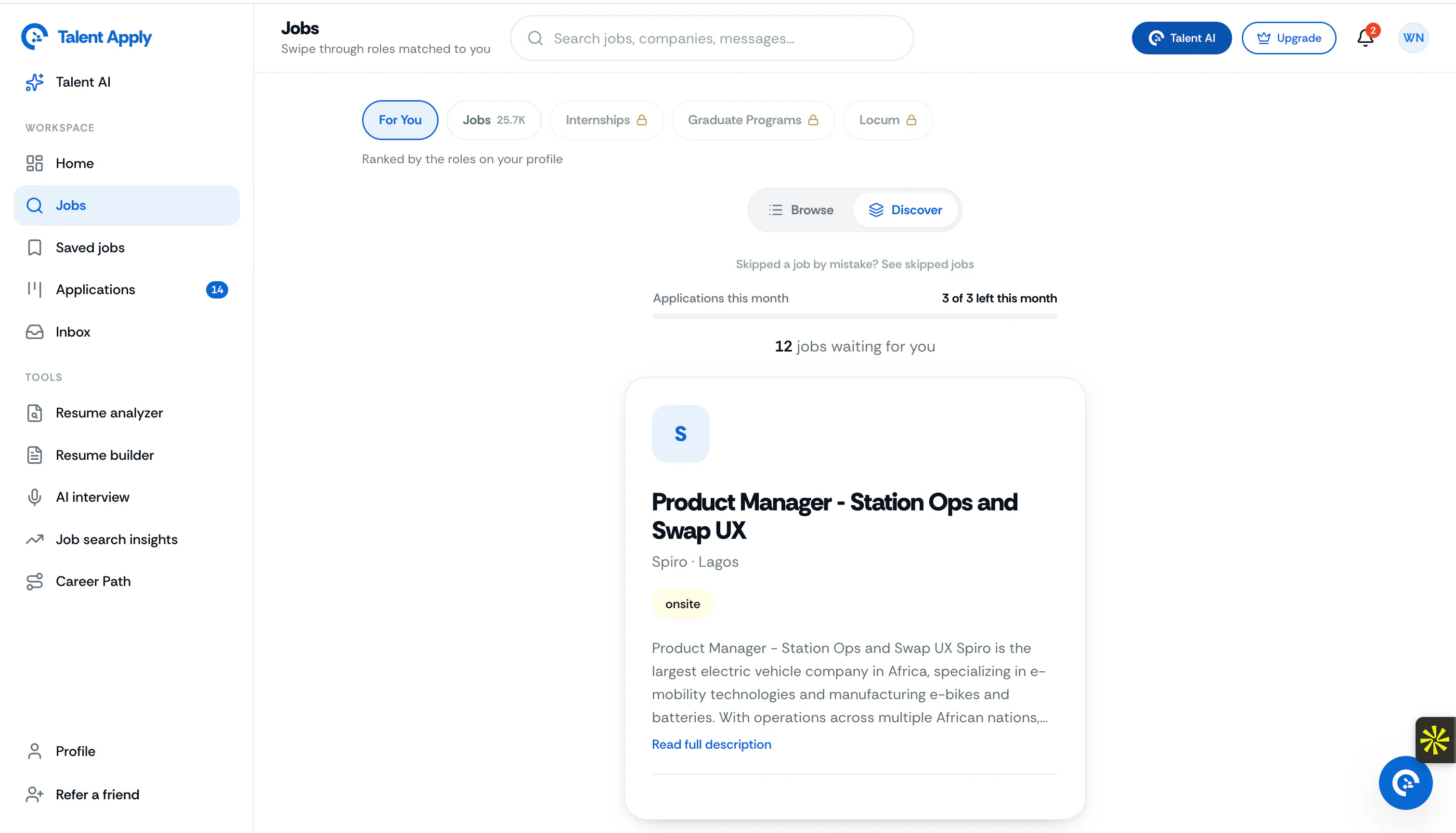Click the Locum lock icon
This screenshot has width=1456, height=833.
[911, 120]
